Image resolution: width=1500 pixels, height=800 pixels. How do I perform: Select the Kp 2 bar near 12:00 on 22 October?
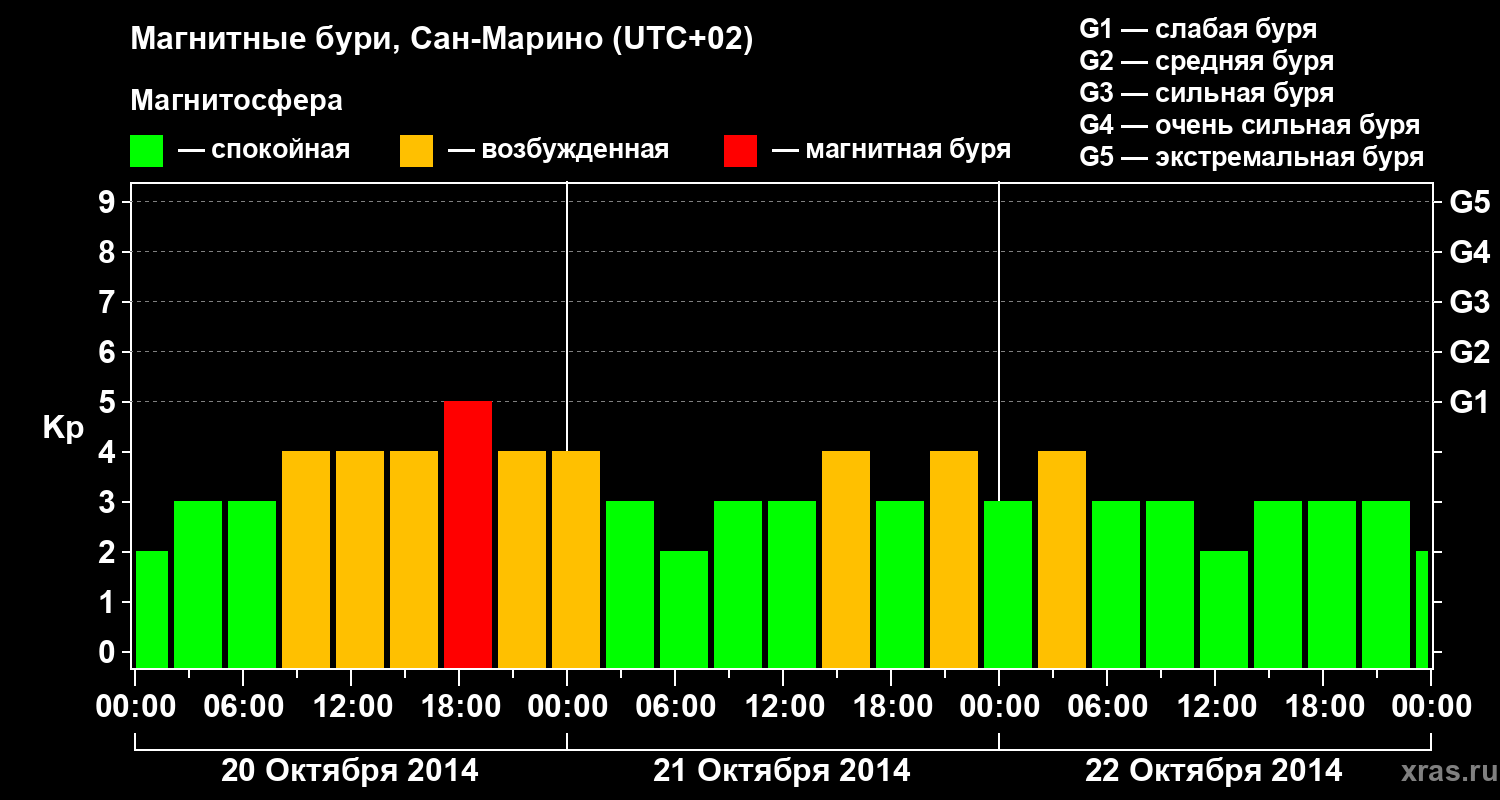(x=1224, y=609)
